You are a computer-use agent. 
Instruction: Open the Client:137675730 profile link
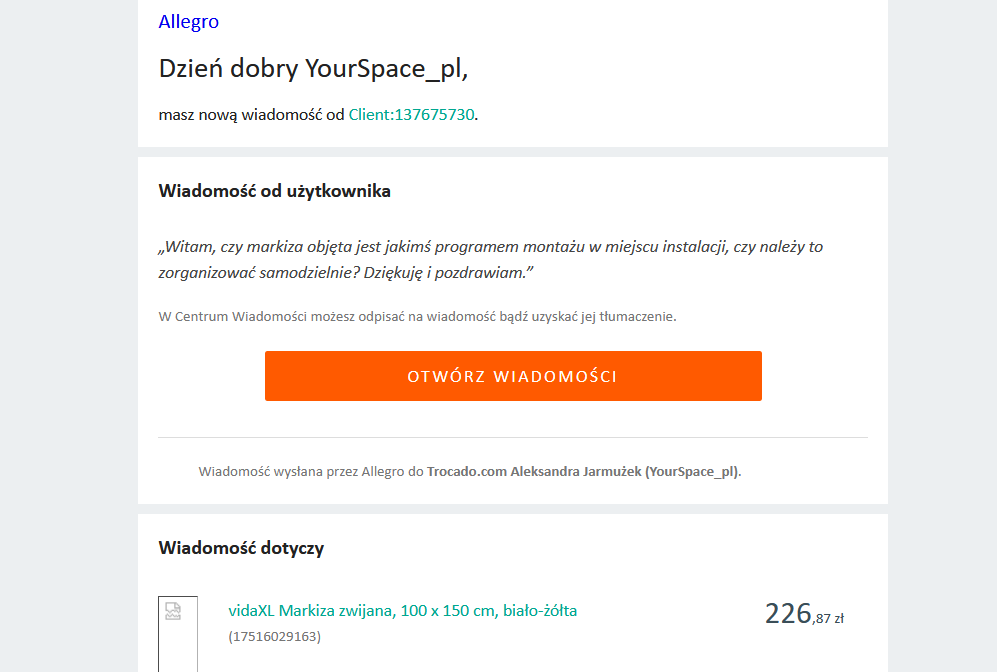(411, 114)
